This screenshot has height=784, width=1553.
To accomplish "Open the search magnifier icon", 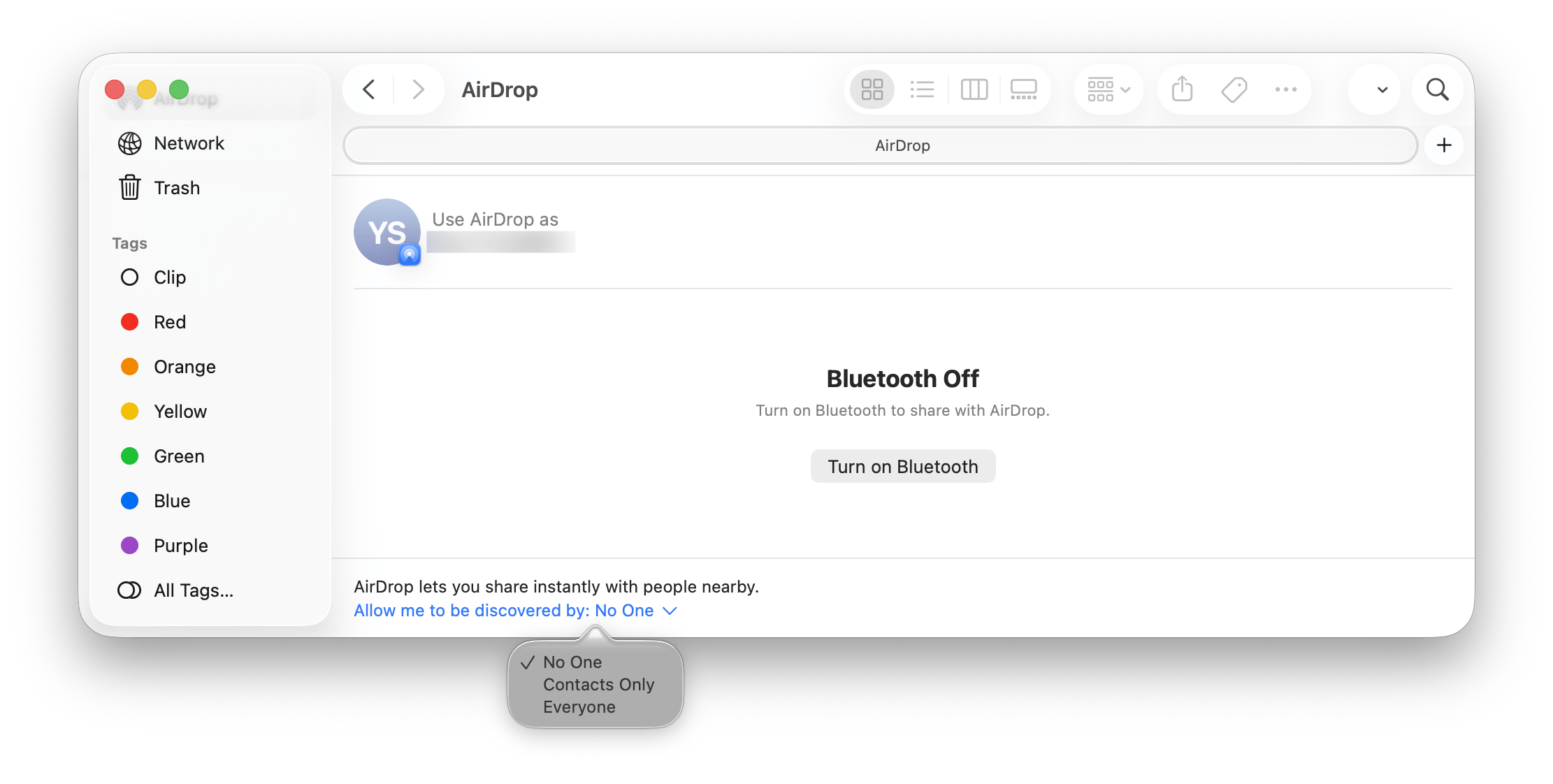I will (x=1437, y=89).
